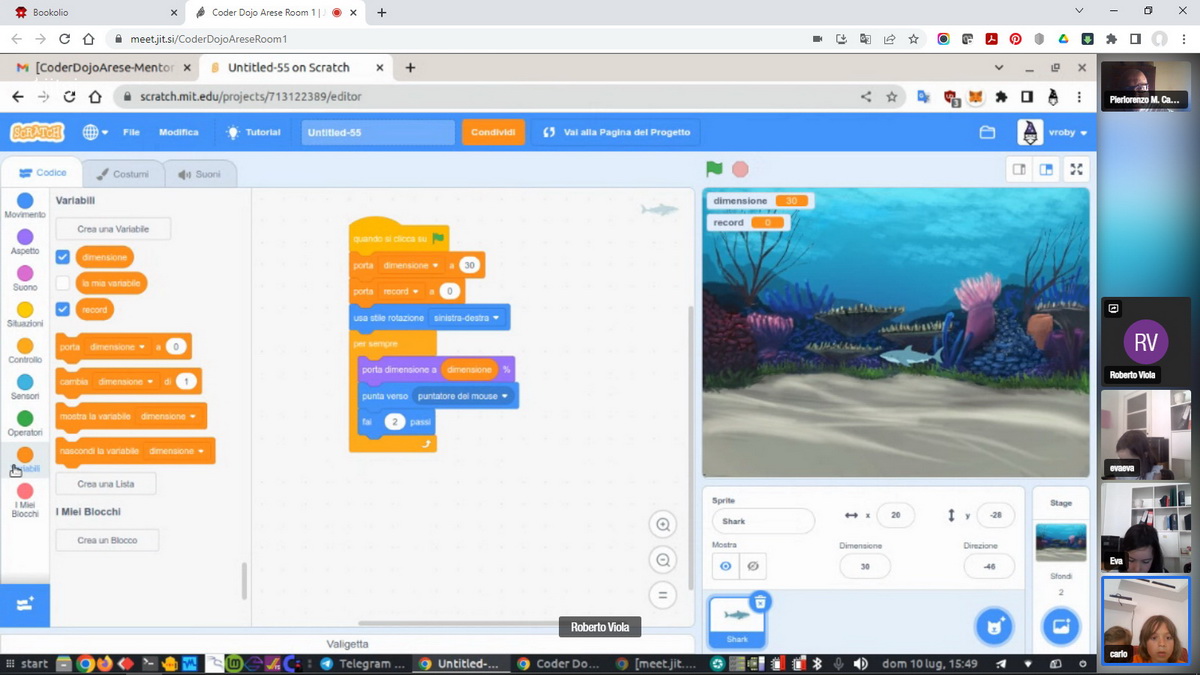1200x675 pixels.
Task: Click the orange Condividi button
Action: coord(493,132)
